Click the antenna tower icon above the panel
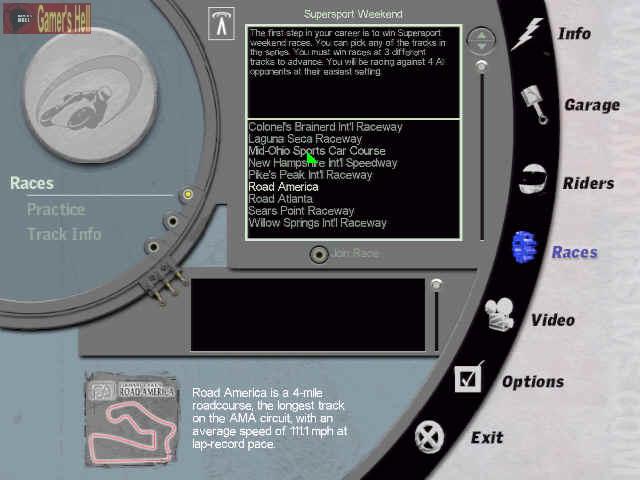Image resolution: width=640 pixels, height=480 pixels. coord(221,23)
